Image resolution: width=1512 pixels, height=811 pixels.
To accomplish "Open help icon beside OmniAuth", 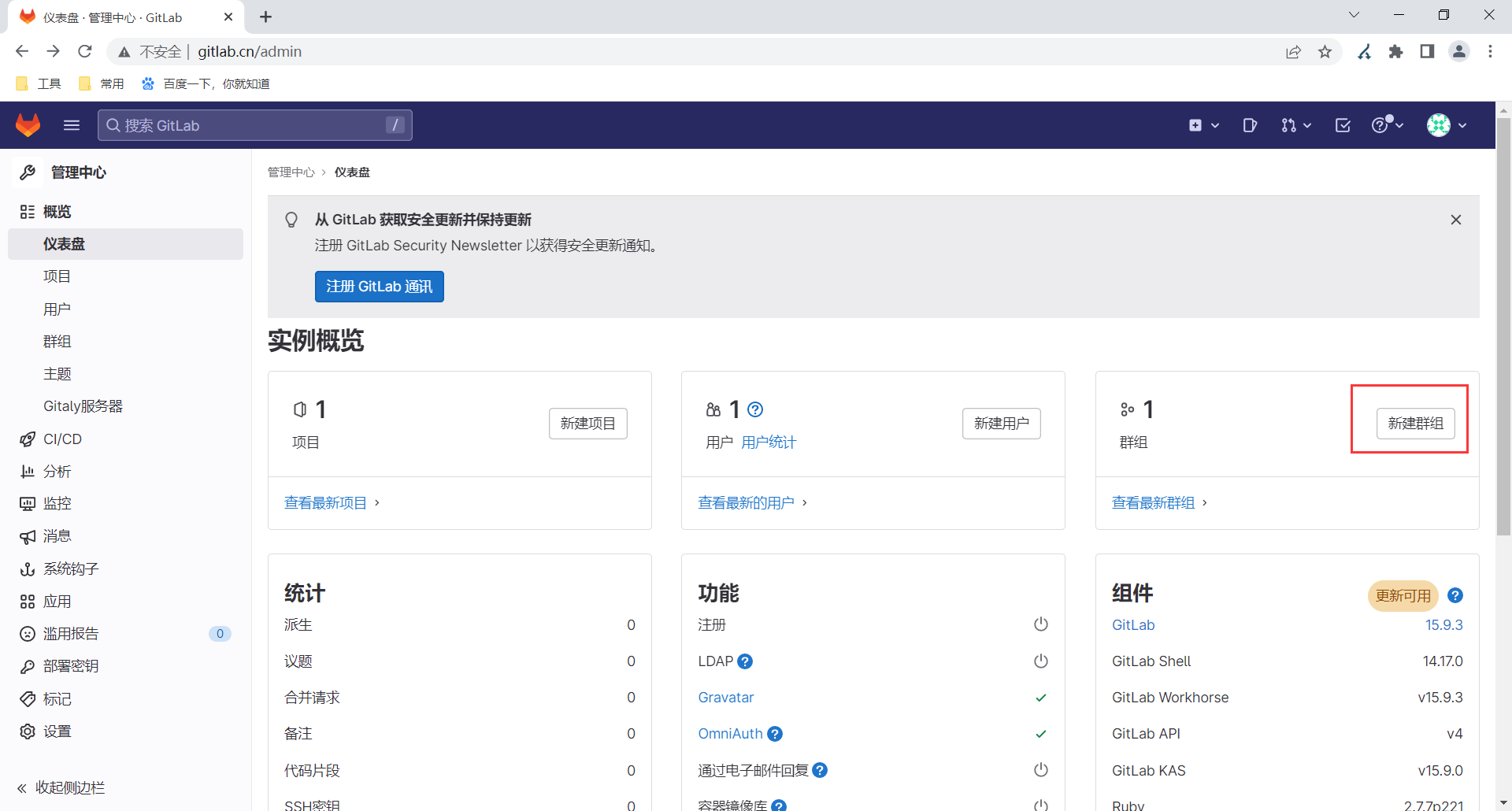I will click(x=775, y=734).
